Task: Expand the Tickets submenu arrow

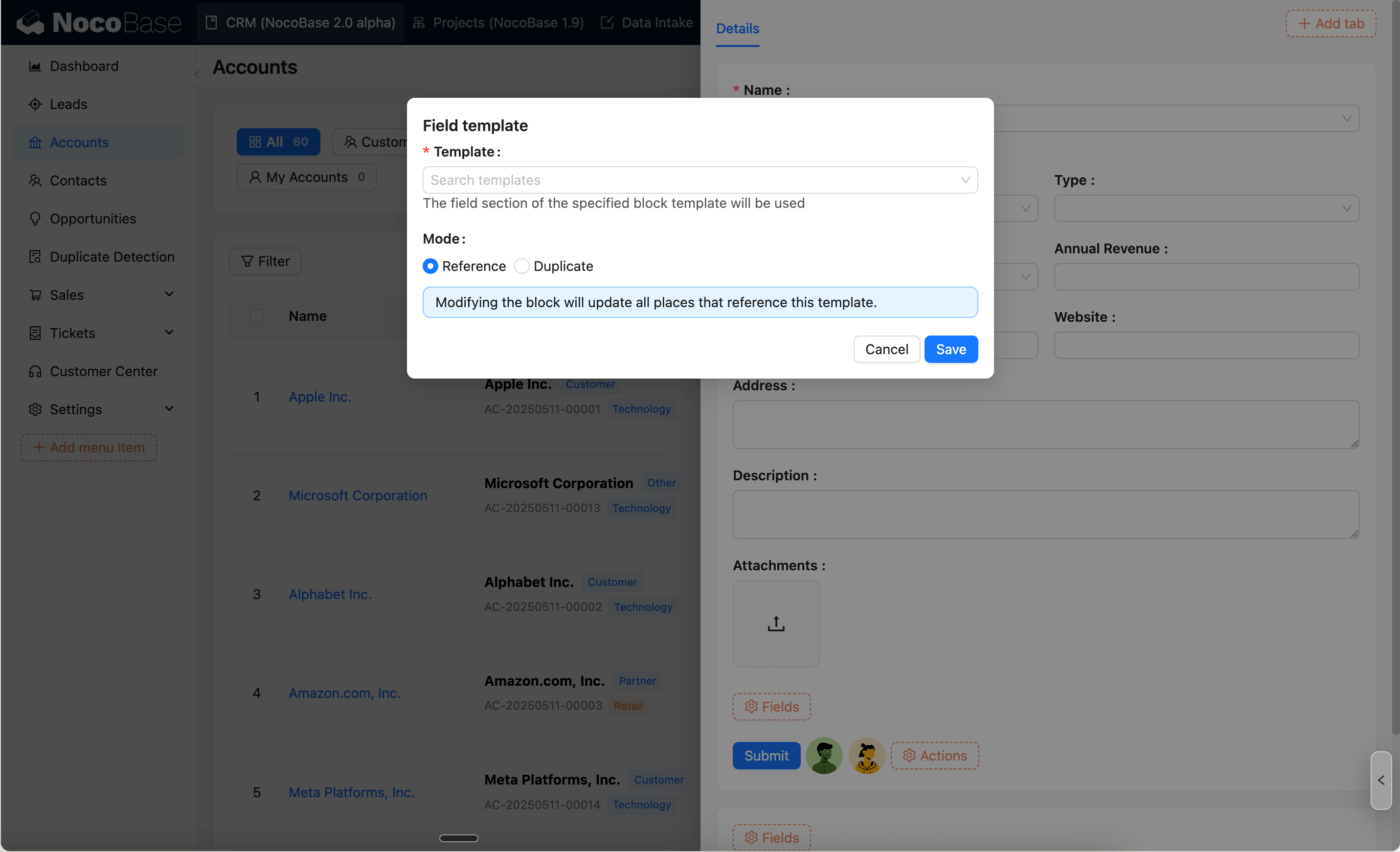Action: click(x=169, y=332)
